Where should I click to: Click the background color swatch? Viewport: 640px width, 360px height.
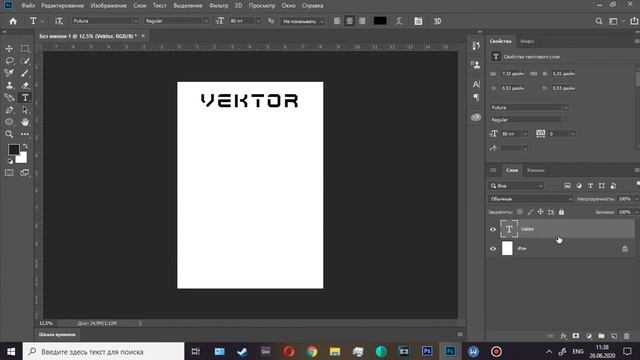click(22, 158)
